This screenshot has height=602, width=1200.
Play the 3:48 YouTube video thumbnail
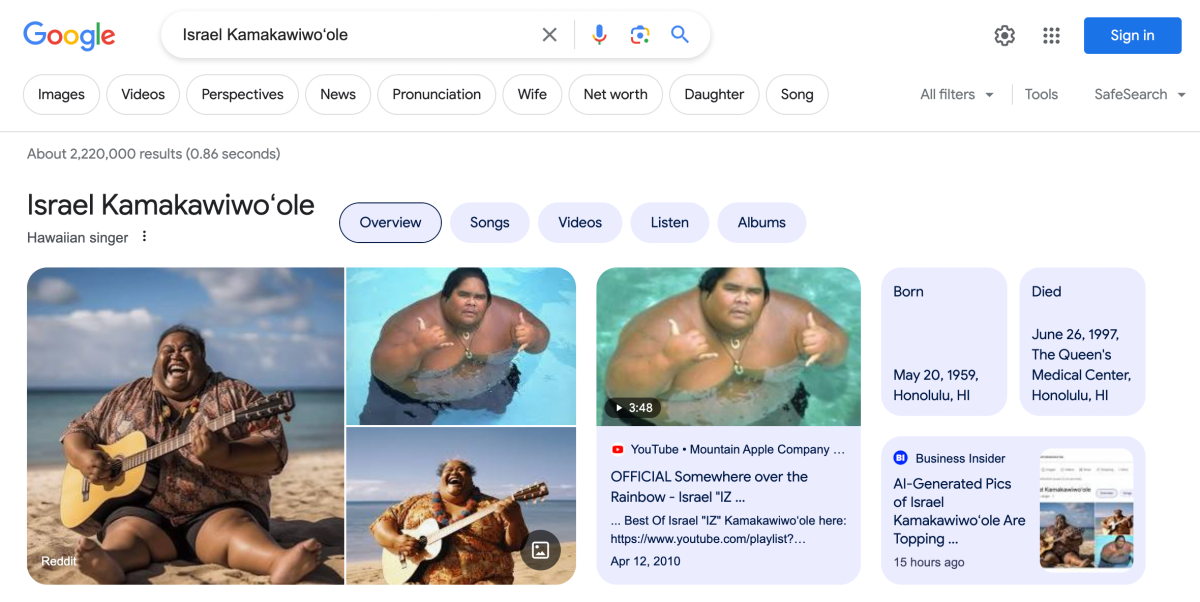point(728,347)
